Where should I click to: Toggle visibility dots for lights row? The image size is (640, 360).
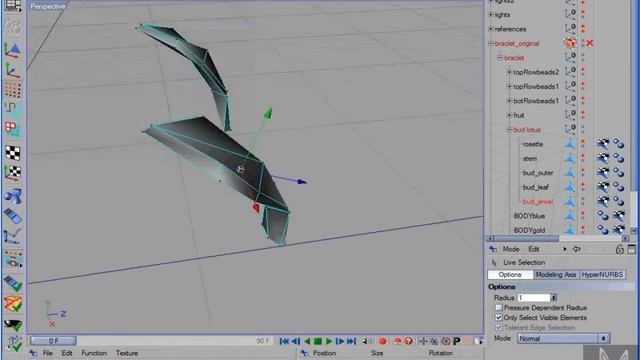583,14
